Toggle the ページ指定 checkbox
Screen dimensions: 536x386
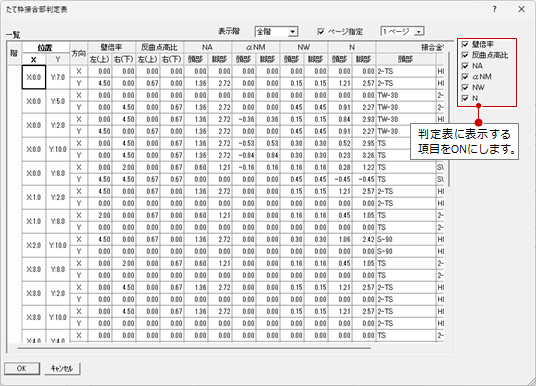[x=321, y=31]
